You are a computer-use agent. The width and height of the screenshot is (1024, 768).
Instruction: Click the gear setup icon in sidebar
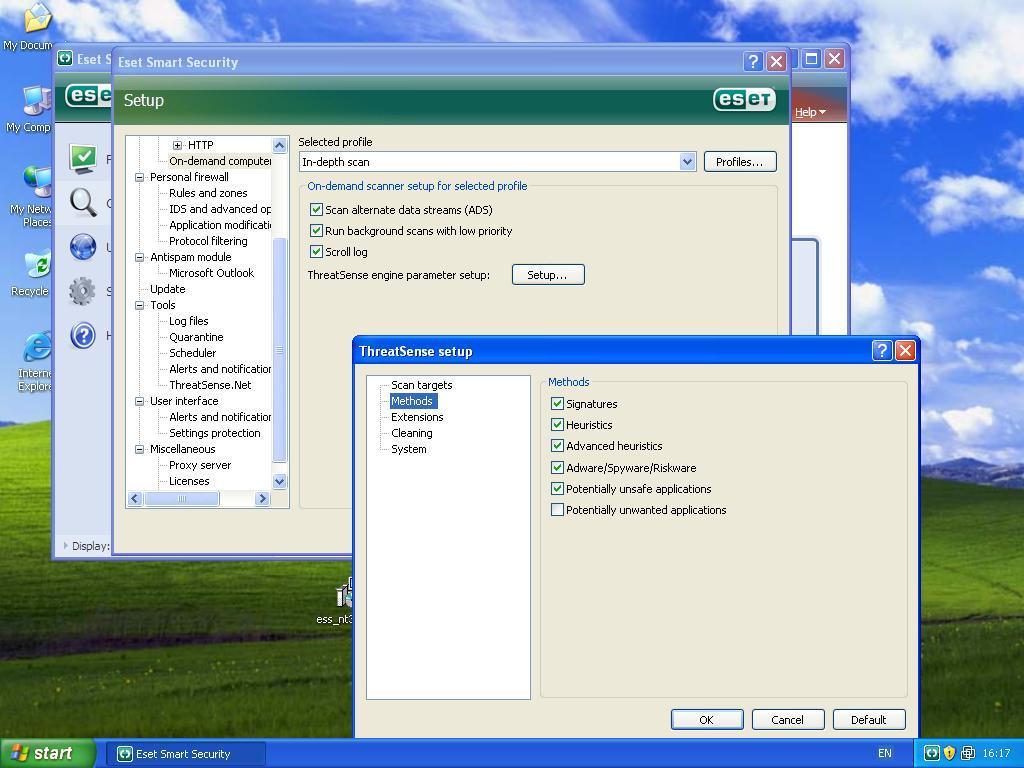(x=83, y=291)
